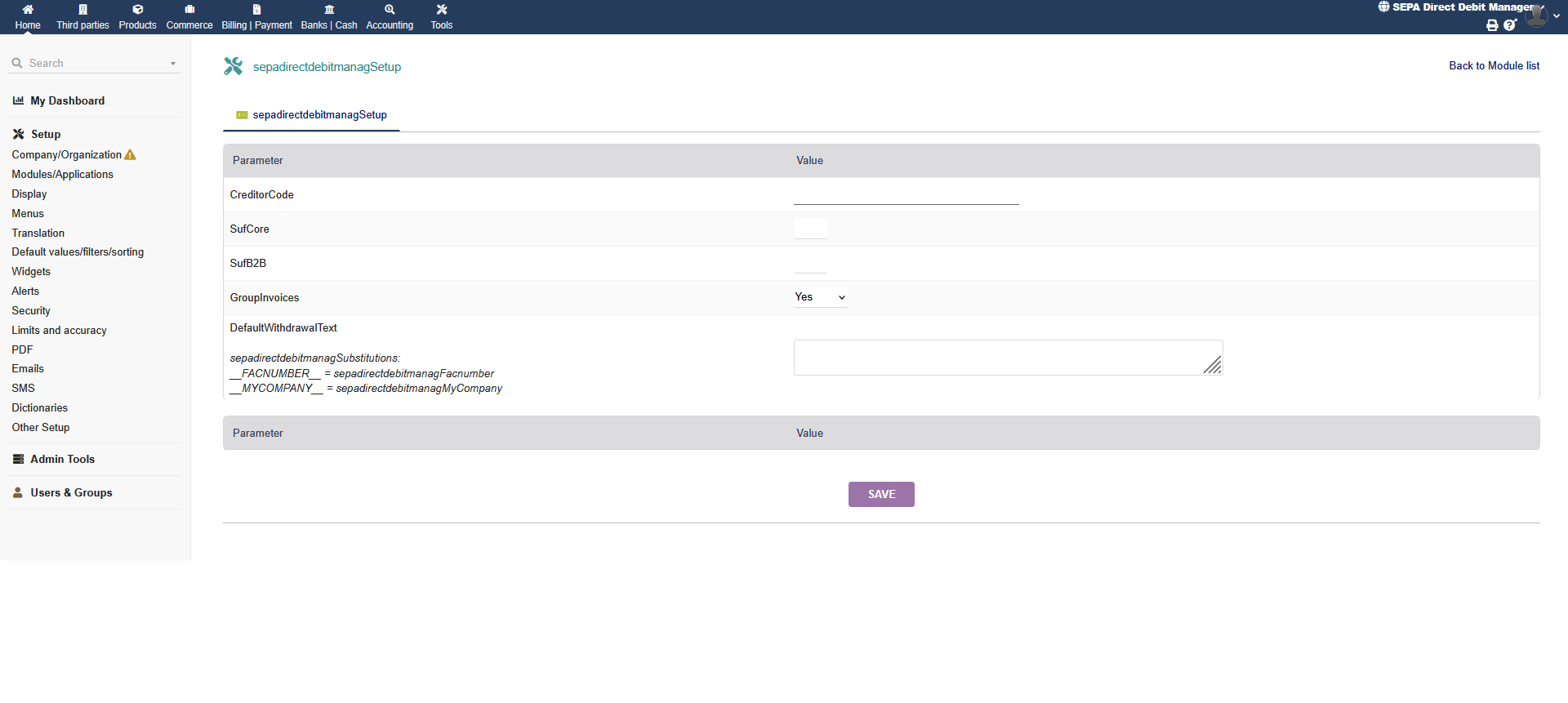Open the Commerce module icon
This screenshot has height=703, width=1568.
pos(189,11)
